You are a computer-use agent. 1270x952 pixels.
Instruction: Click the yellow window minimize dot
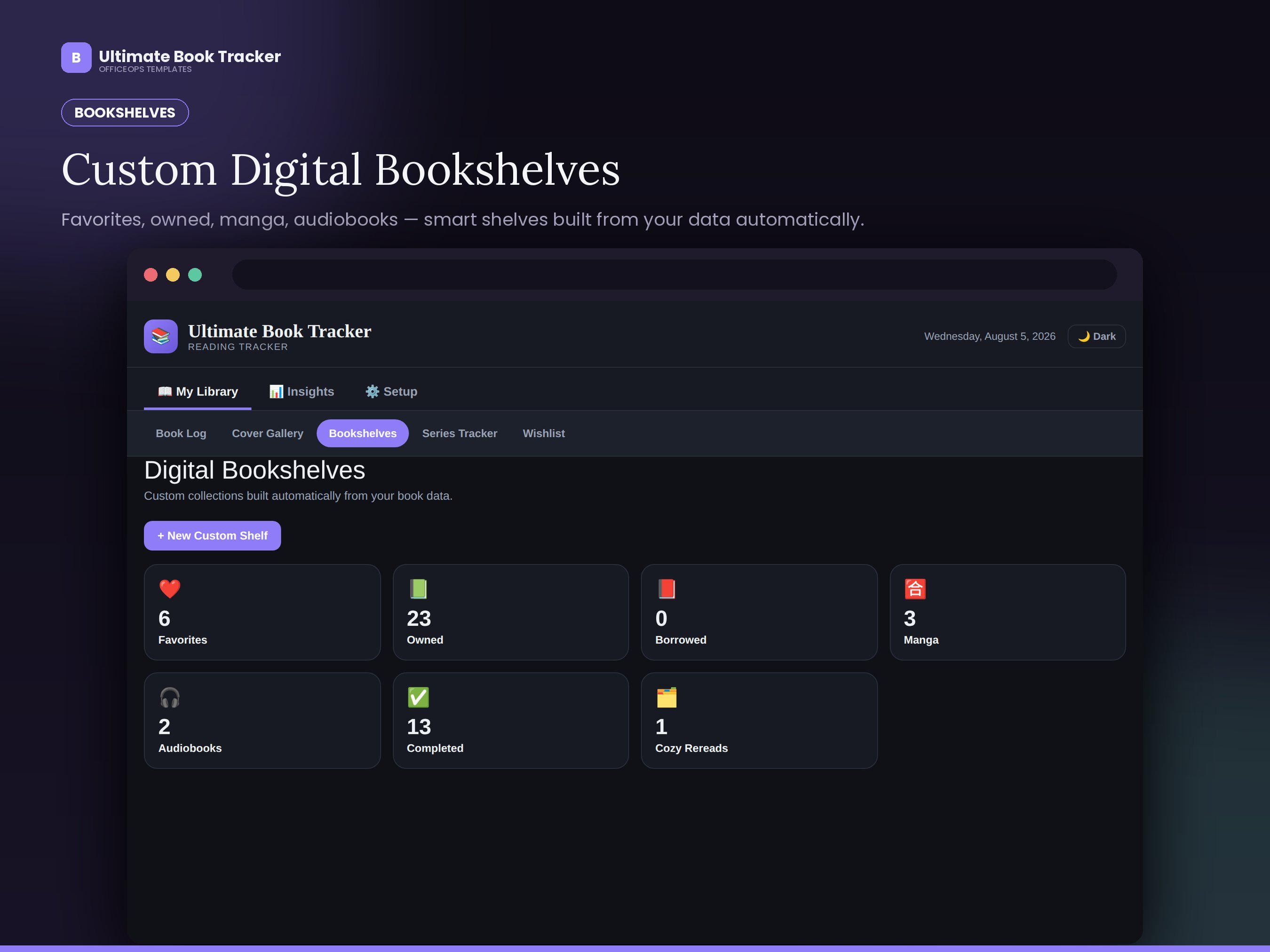pyautogui.click(x=173, y=275)
